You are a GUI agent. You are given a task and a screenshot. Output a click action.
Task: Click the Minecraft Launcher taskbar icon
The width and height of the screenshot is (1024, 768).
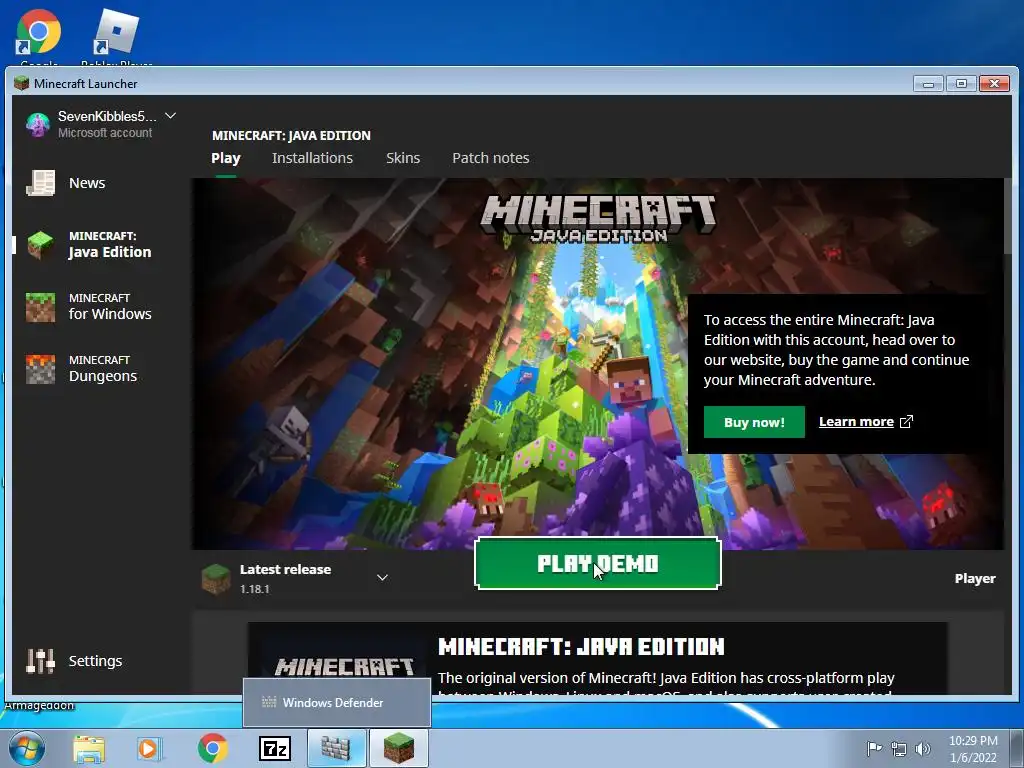pos(398,748)
